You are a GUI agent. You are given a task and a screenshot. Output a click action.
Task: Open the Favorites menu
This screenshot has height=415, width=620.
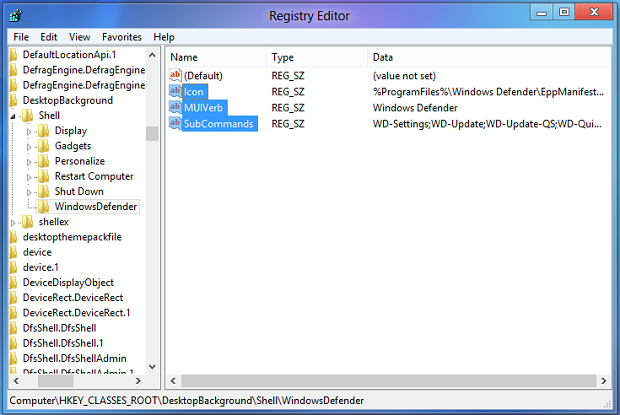122,37
